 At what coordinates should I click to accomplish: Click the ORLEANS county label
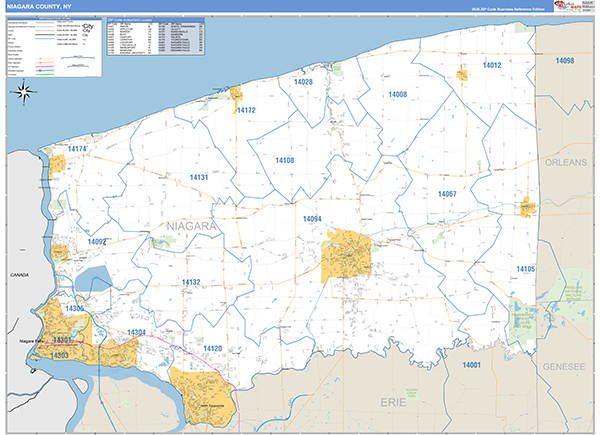565,161
